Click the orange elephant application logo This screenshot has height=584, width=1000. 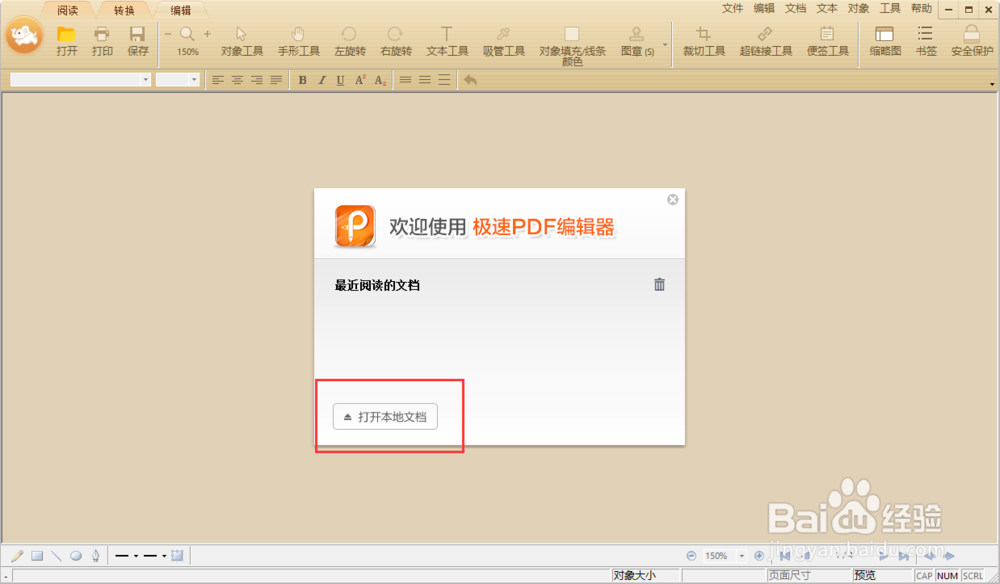(24, 36)
